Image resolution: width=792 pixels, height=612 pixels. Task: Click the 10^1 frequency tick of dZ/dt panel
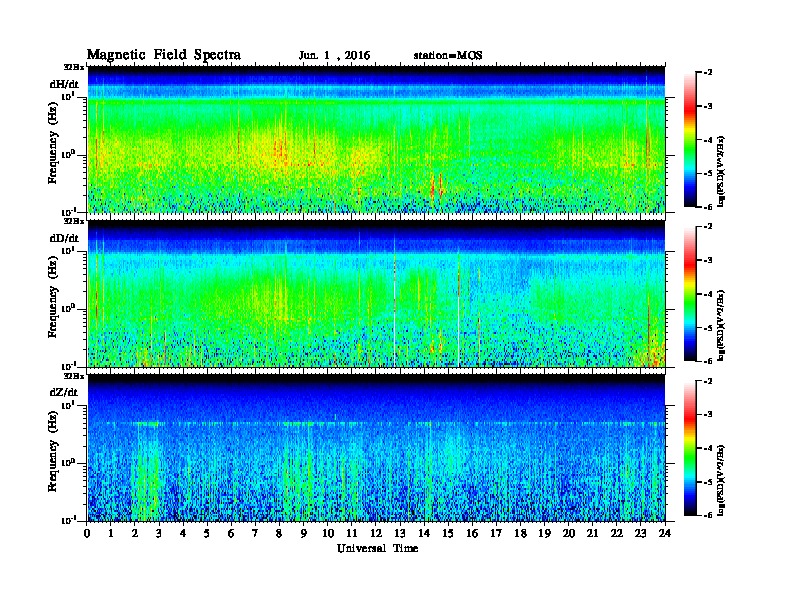pyautogui.click(x=69, y=405)
